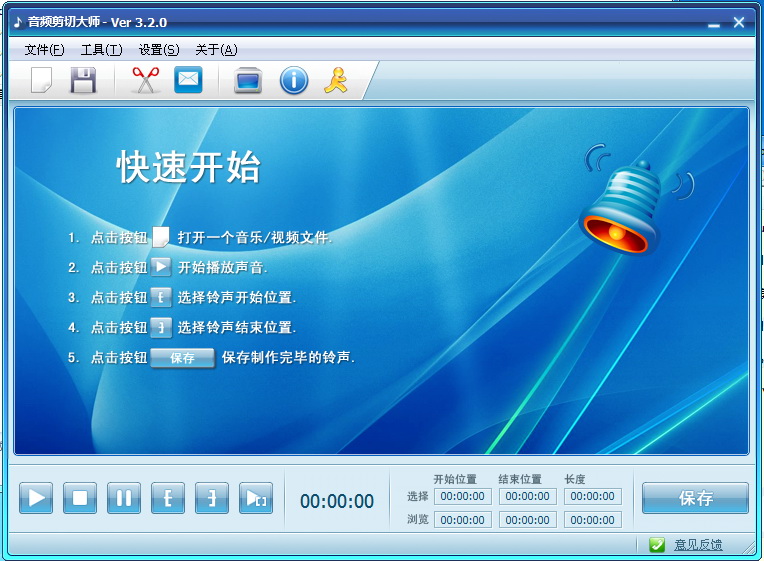This screenshot has width=764, height=561.
Task: Click the orange running figure icon
Action: [336, 80]
